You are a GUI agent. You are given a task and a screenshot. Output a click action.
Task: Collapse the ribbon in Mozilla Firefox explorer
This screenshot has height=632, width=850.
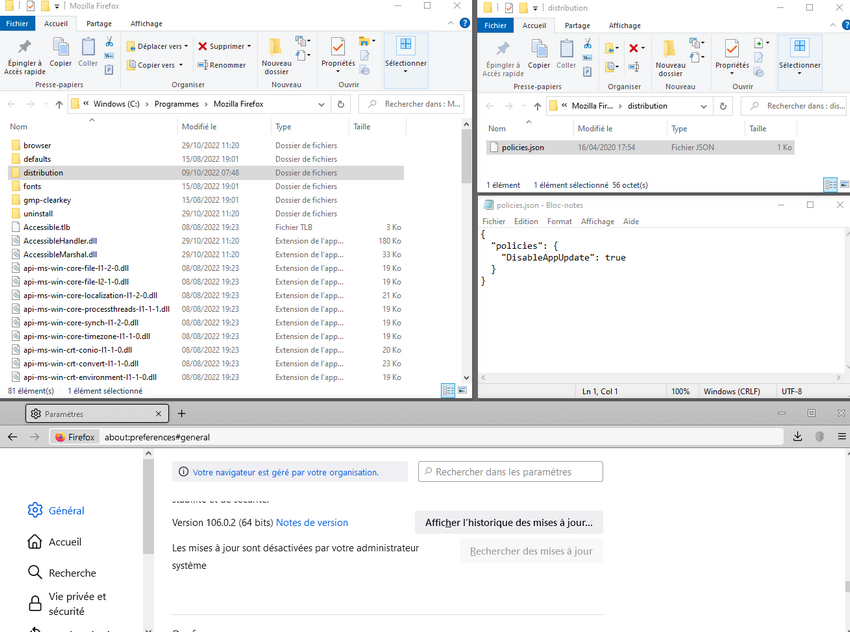450,23
